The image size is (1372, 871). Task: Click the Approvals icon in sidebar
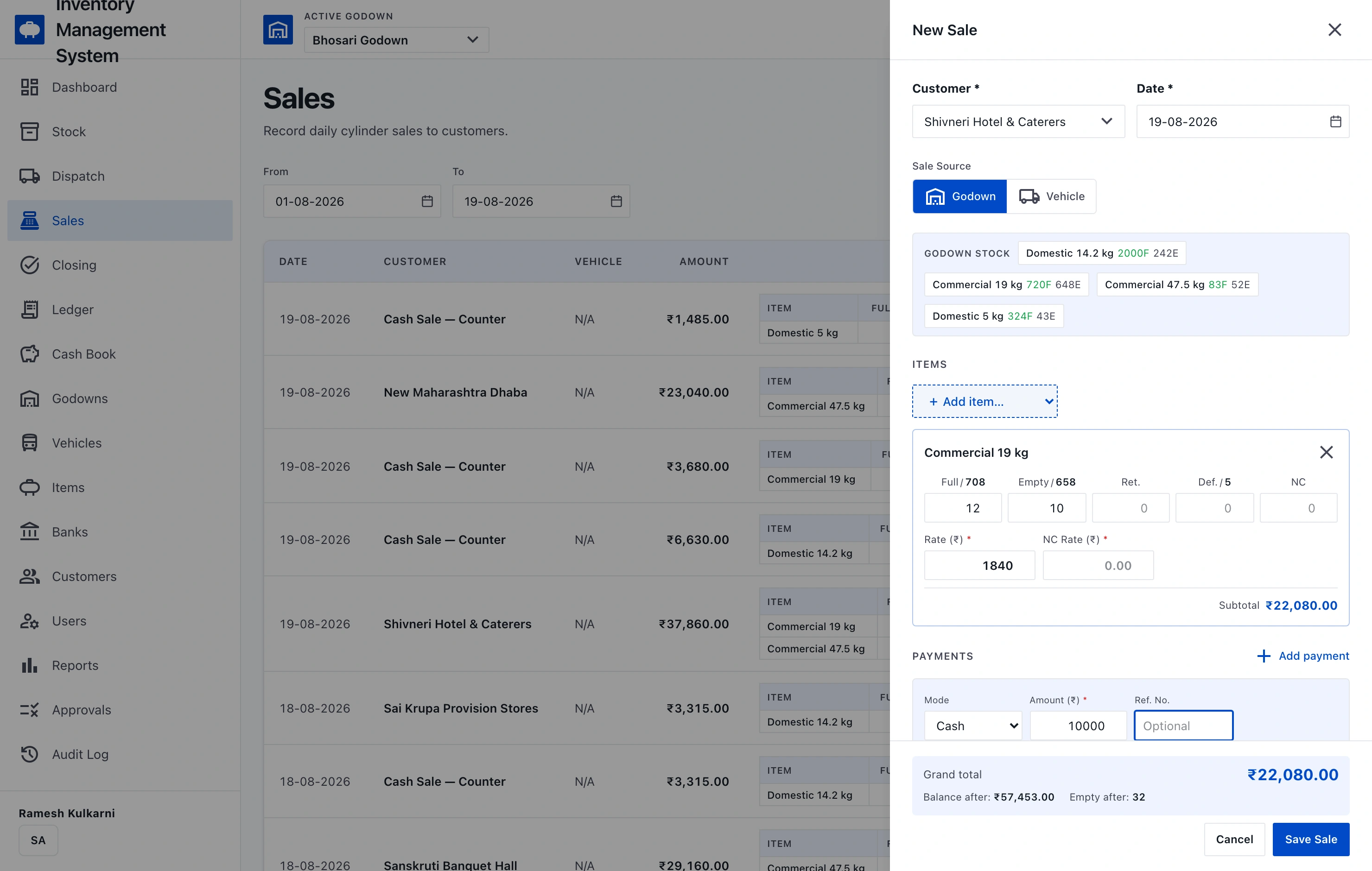tap(29, 709)
